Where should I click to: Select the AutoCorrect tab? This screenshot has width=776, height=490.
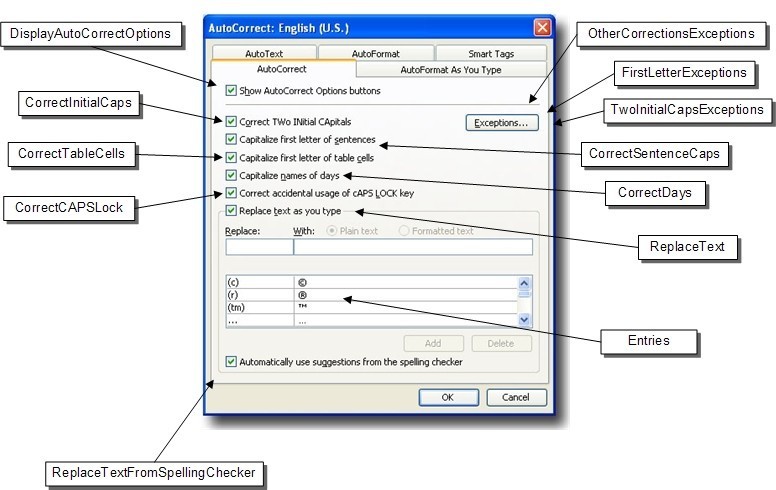(x=282, y=69)
